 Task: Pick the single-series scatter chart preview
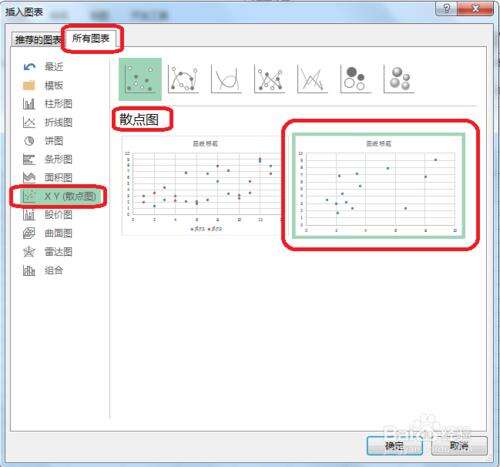coord(378,186)
